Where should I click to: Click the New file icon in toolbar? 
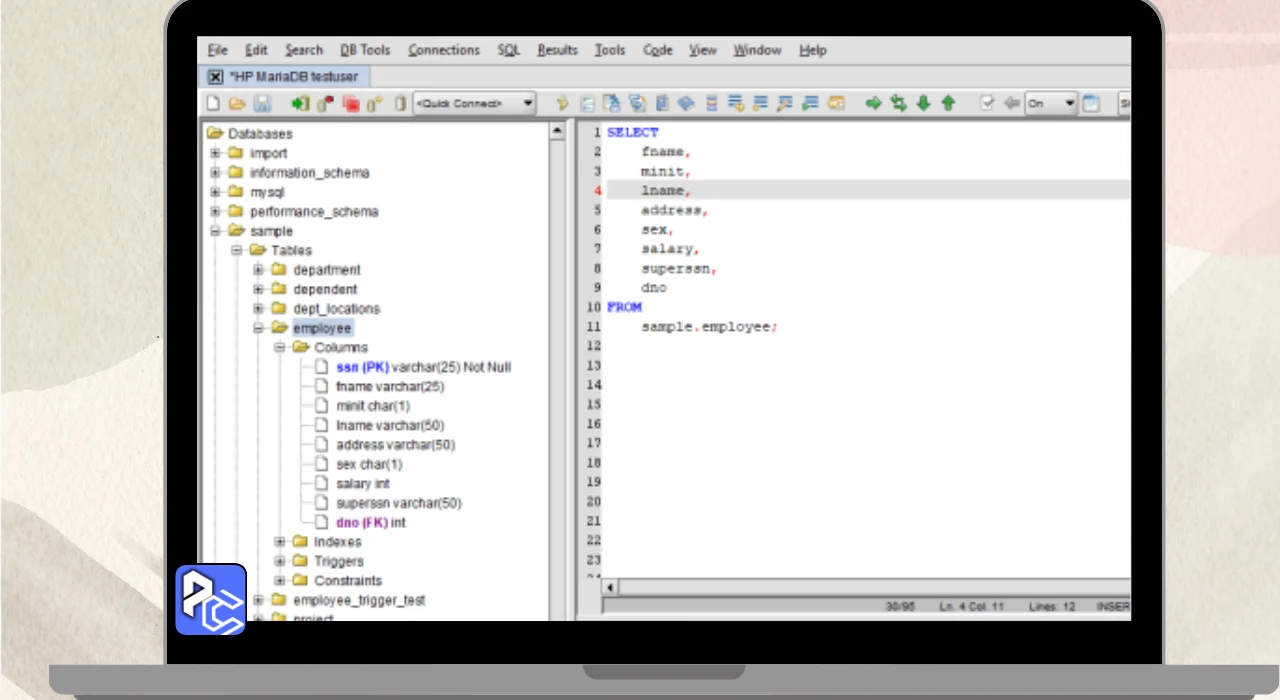[213, 103]
